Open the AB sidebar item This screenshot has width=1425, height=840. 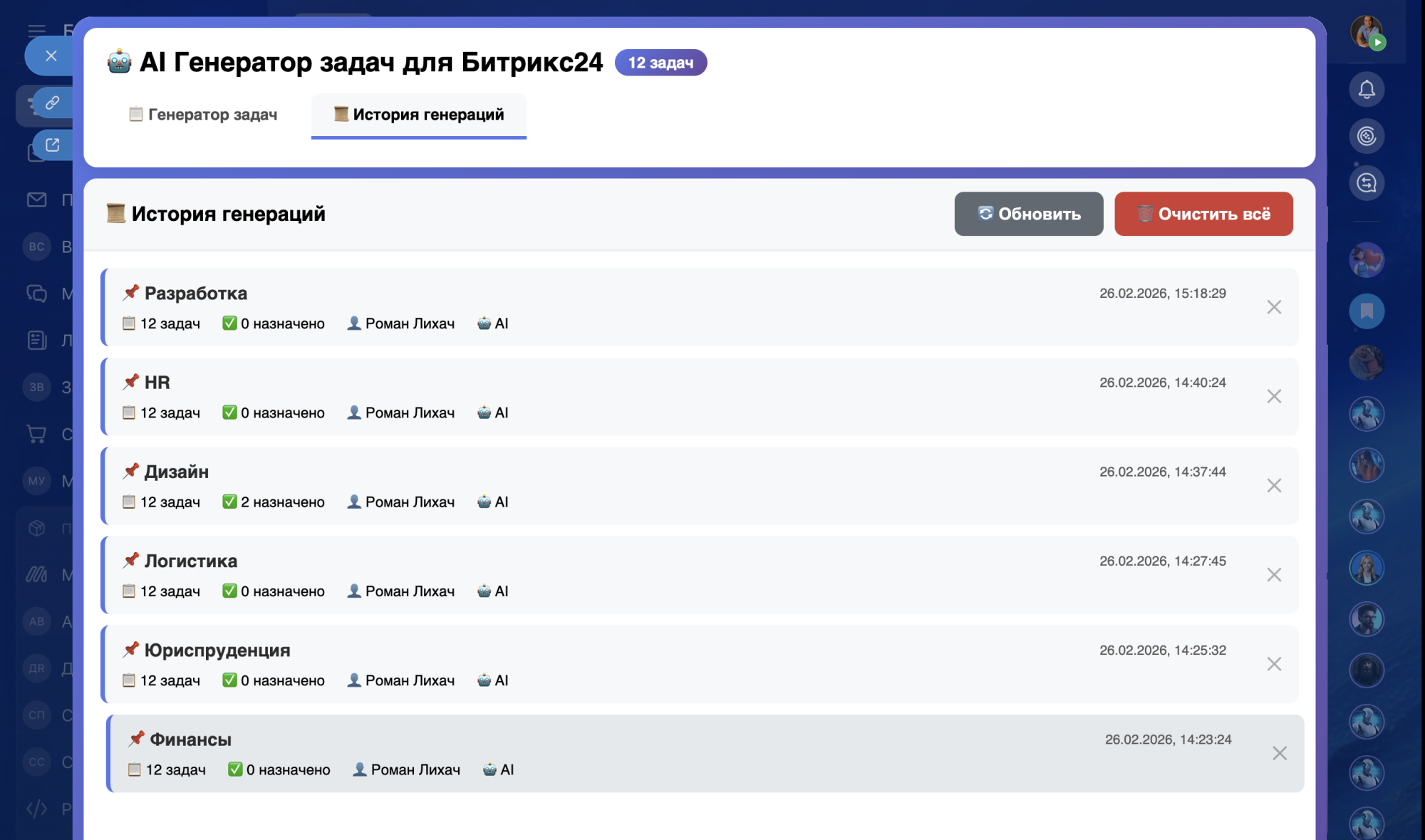[x=37, y=621]
